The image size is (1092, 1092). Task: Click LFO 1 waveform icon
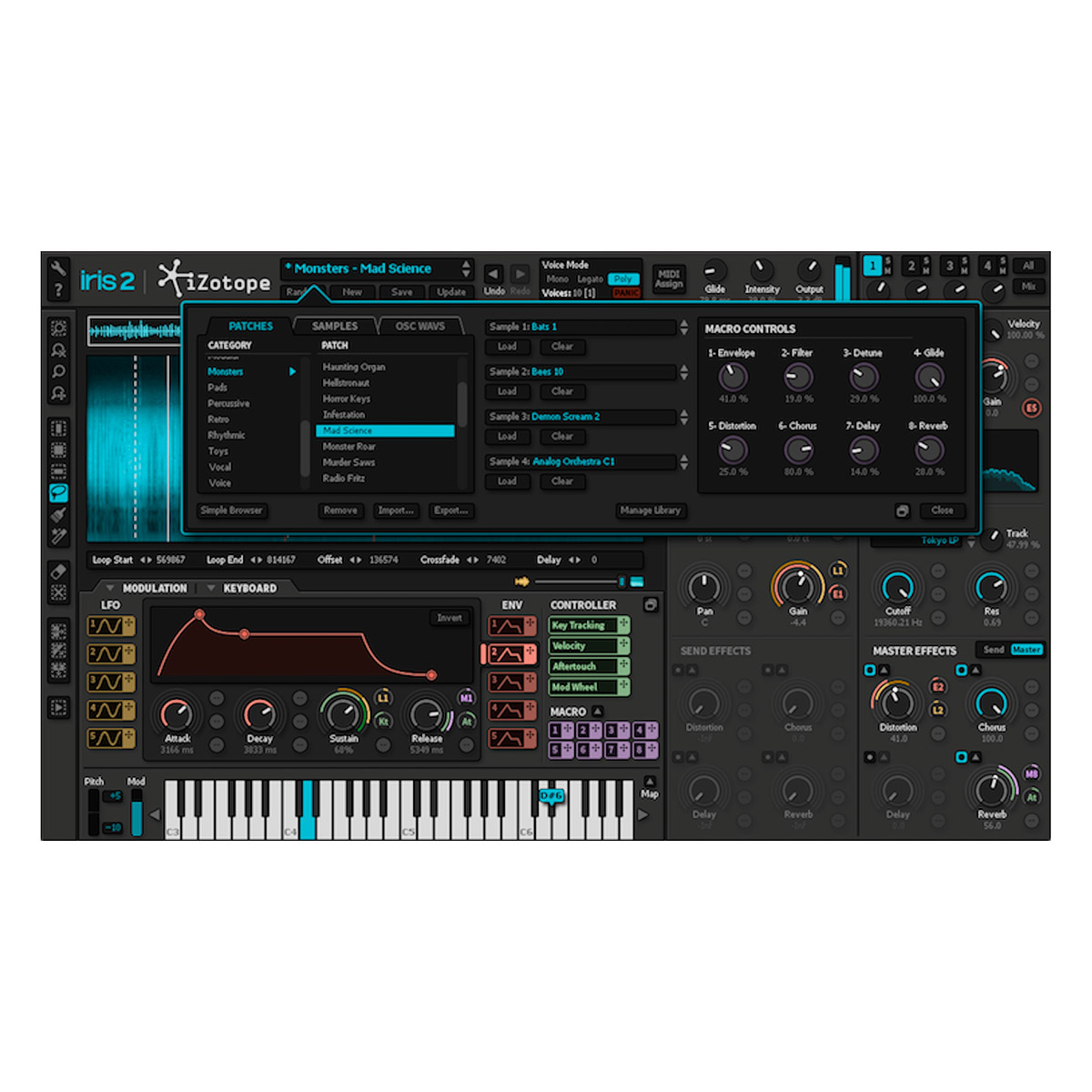coord(110,626)
